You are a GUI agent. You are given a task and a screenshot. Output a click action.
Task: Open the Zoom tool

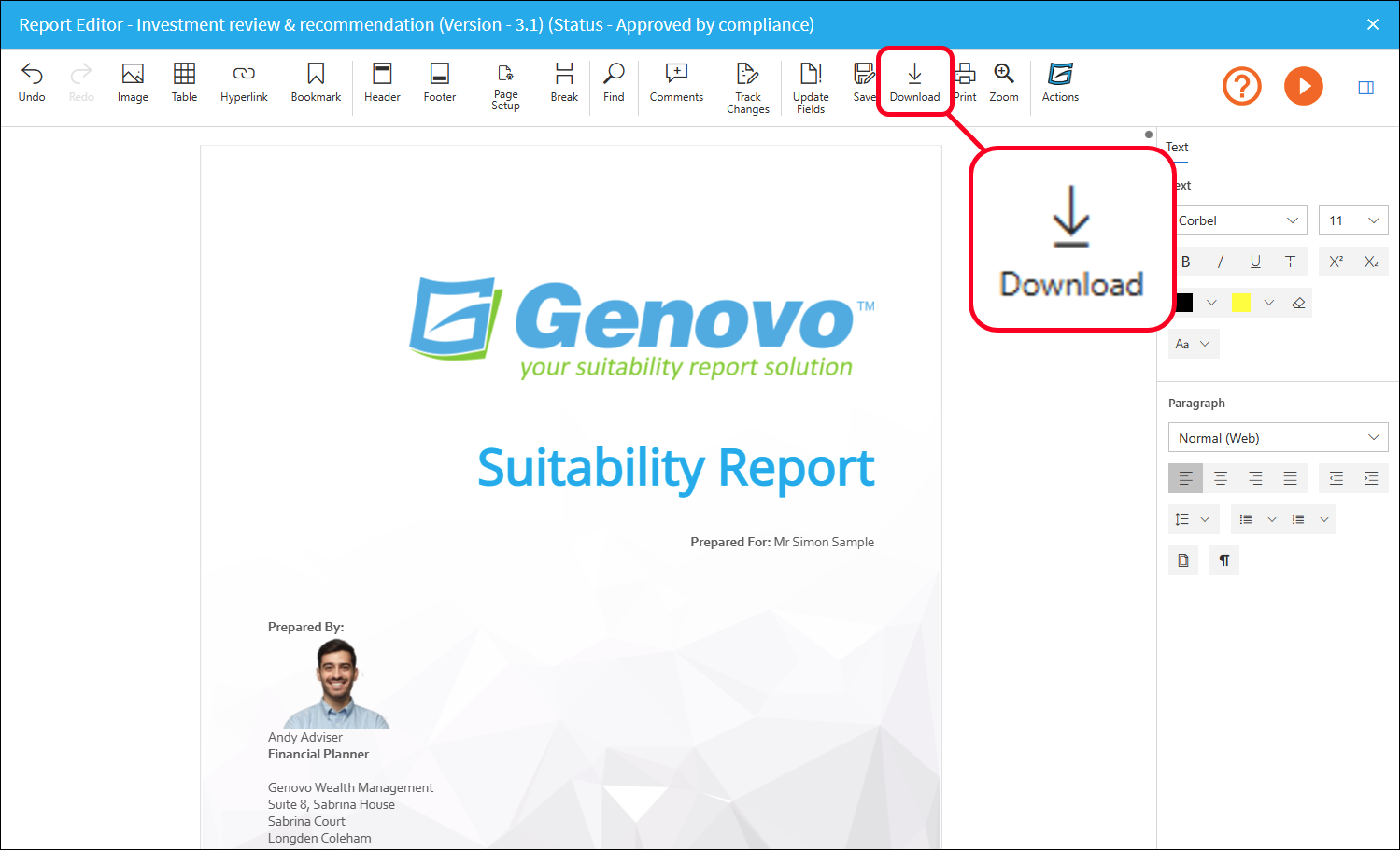1004,83
